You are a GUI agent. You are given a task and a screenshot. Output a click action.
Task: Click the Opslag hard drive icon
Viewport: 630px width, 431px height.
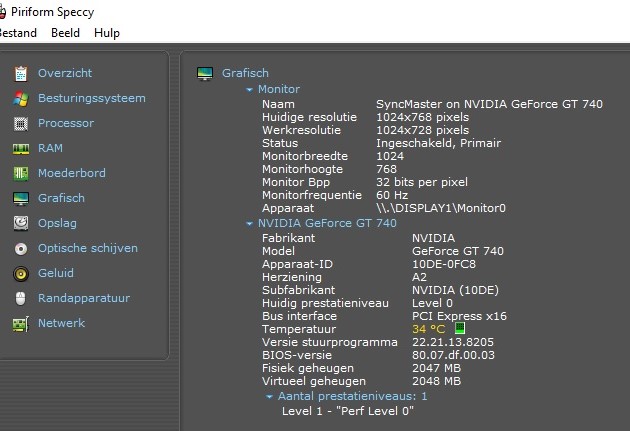(21, 223)
